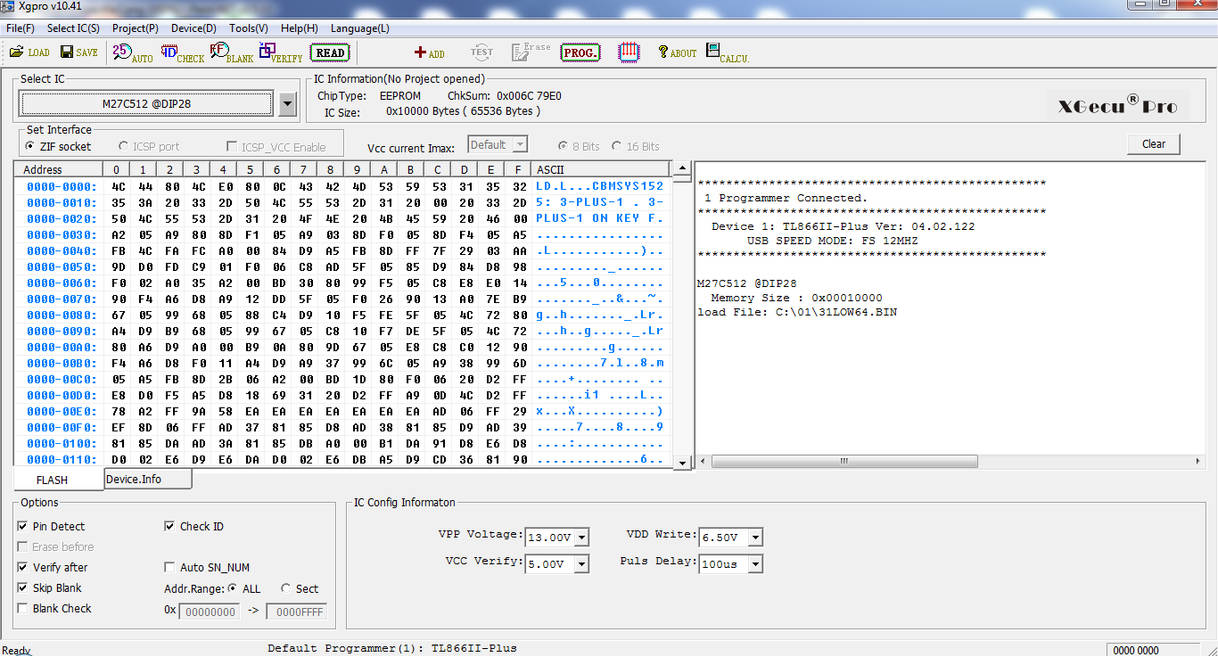This screenshot has width=1218, height=656.
Task: Click the start address field 00000000
Action: tap(209, 612)
